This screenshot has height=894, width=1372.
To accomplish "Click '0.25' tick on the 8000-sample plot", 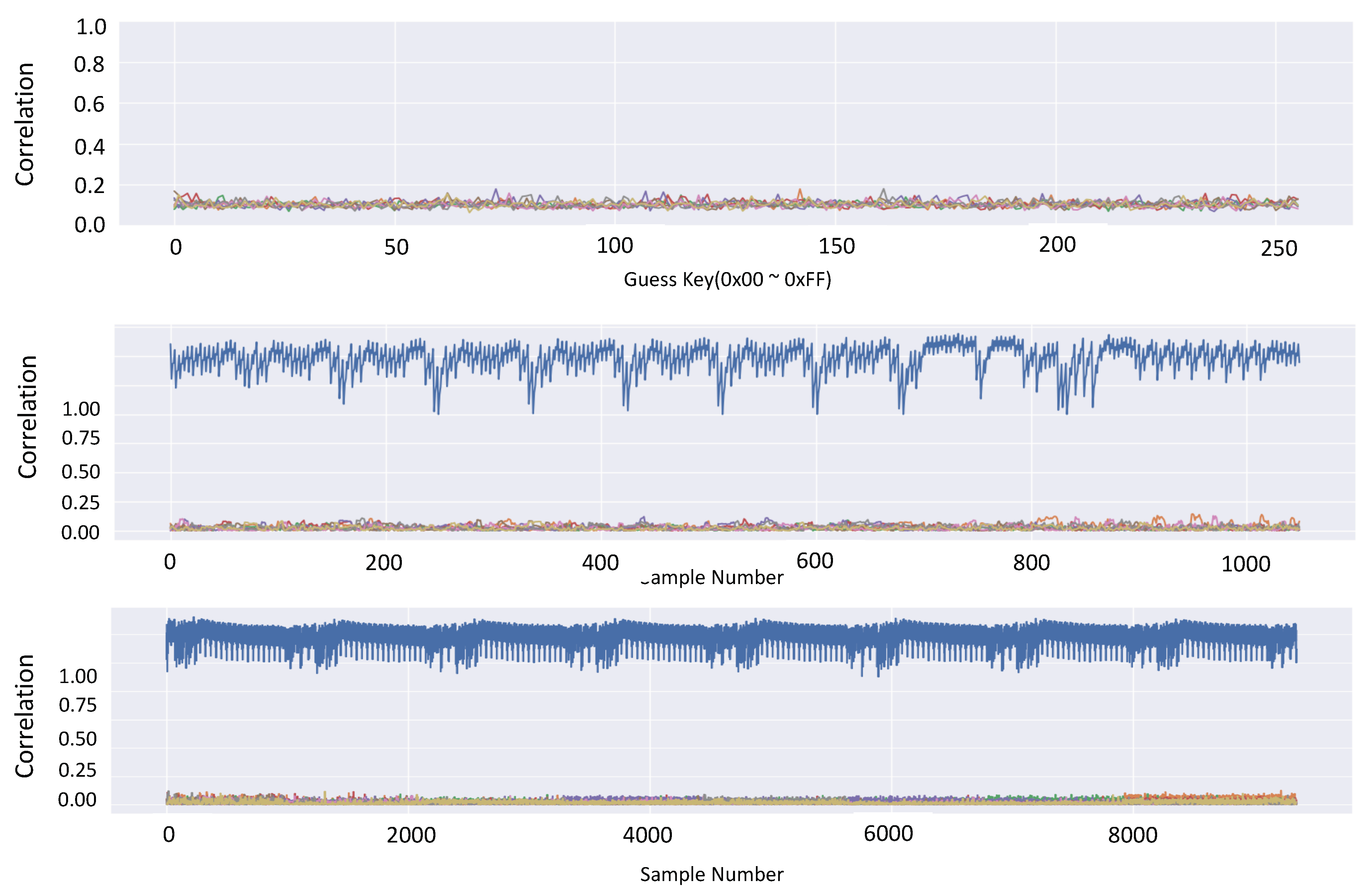I will (78, 770).
